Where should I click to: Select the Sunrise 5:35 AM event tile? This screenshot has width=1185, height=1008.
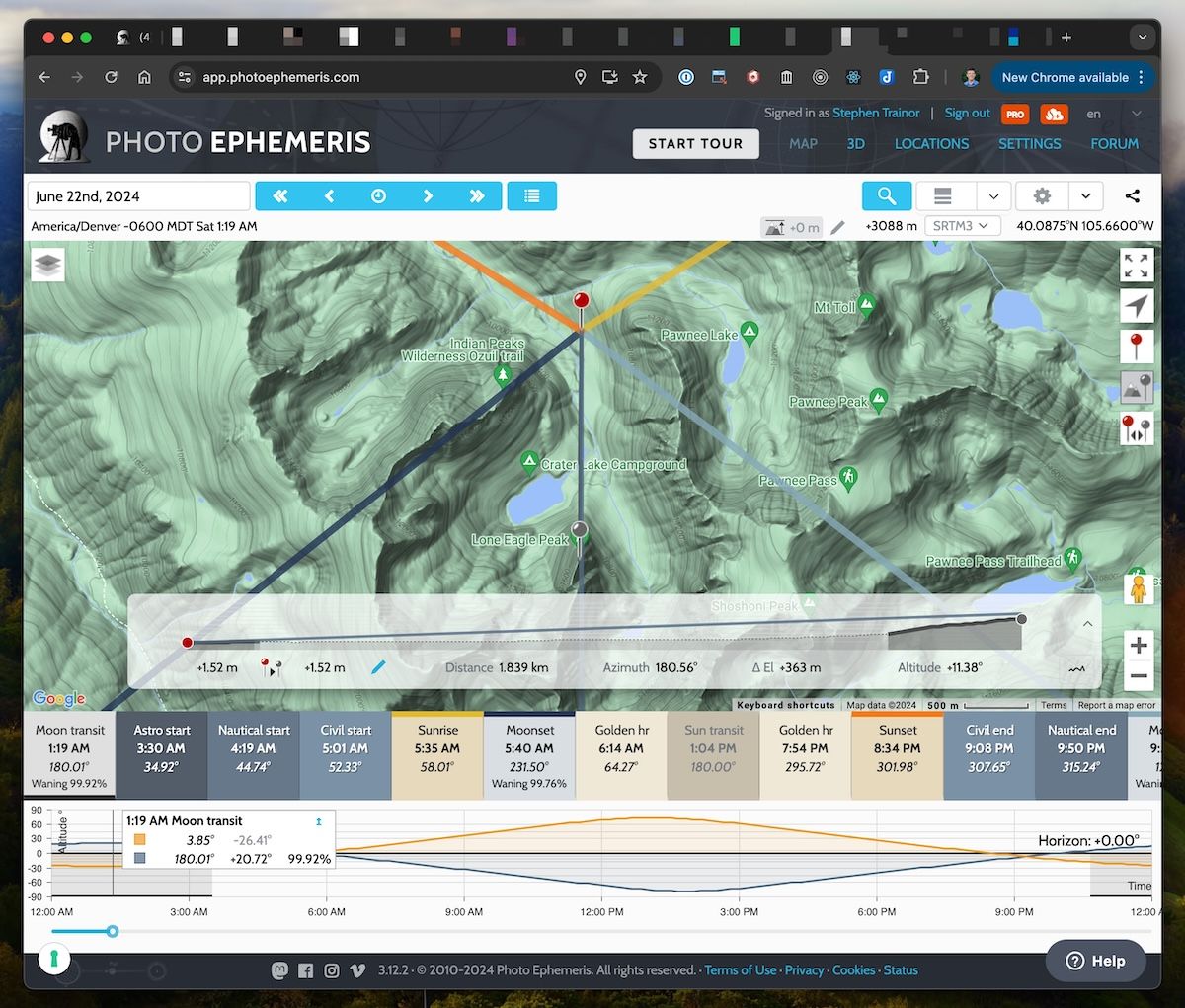(x=436, y=755)
